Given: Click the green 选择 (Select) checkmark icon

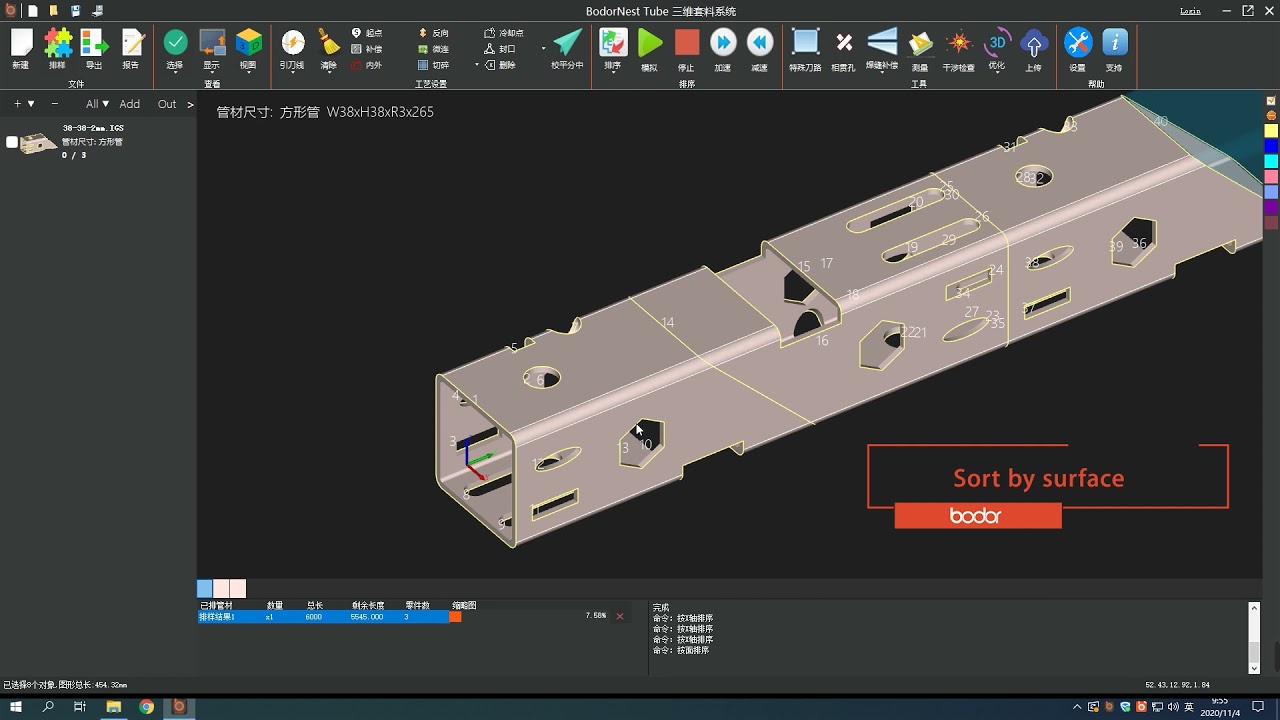Looking at the screenshot, I should (x=175, y=42).
